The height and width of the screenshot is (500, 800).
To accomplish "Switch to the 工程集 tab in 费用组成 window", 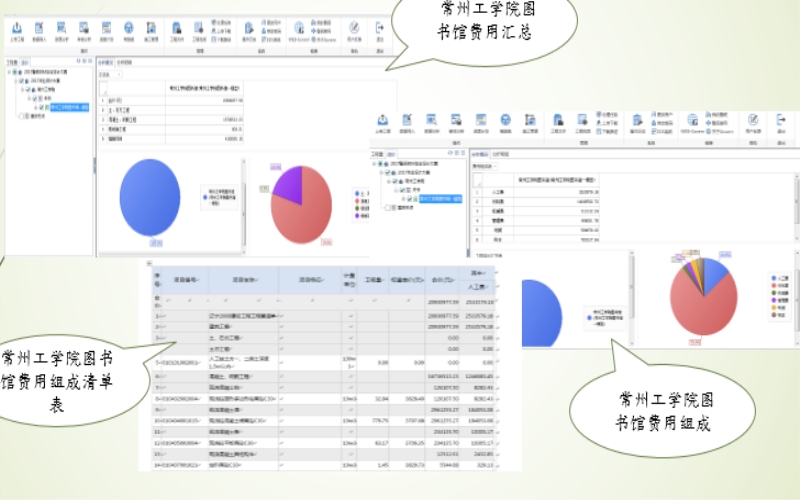I will coord(377,154).
